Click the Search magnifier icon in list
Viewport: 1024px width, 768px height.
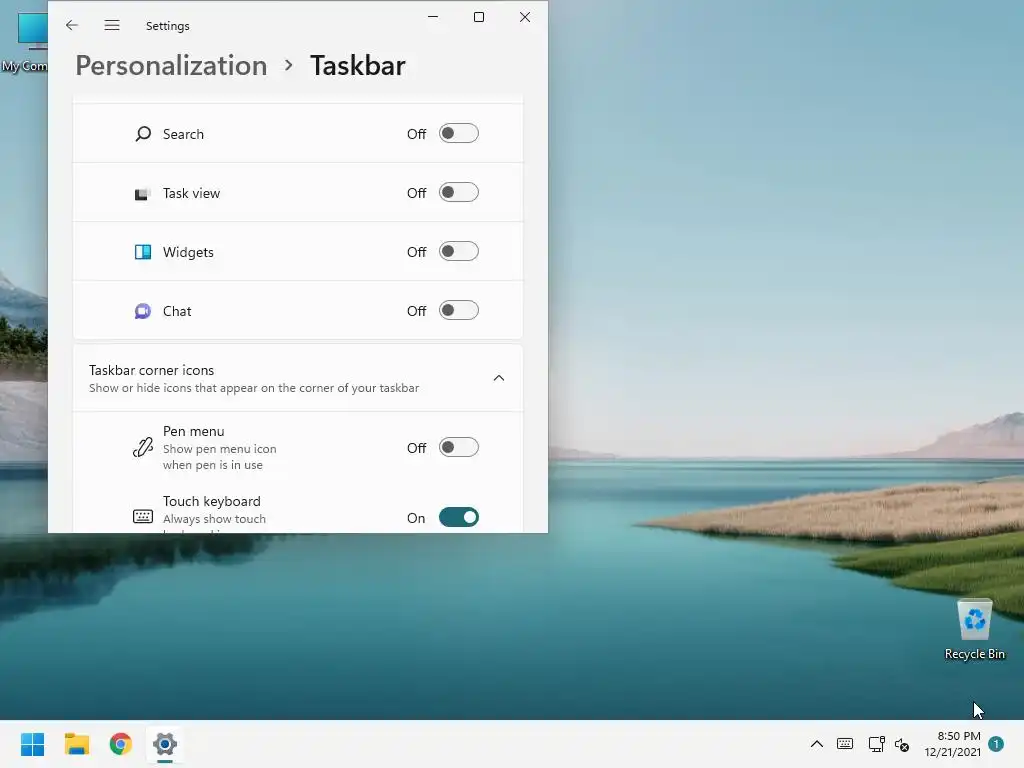(x=143, y=134)
